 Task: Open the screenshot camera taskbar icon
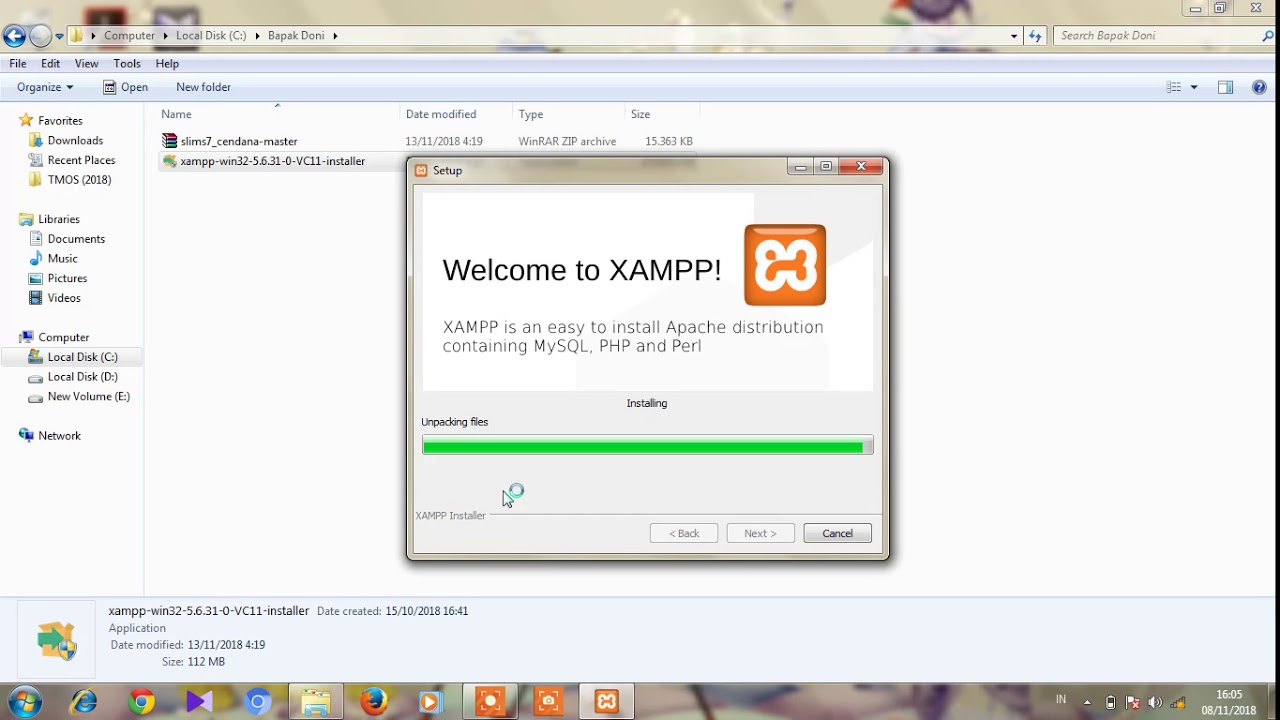pos(548,702)
